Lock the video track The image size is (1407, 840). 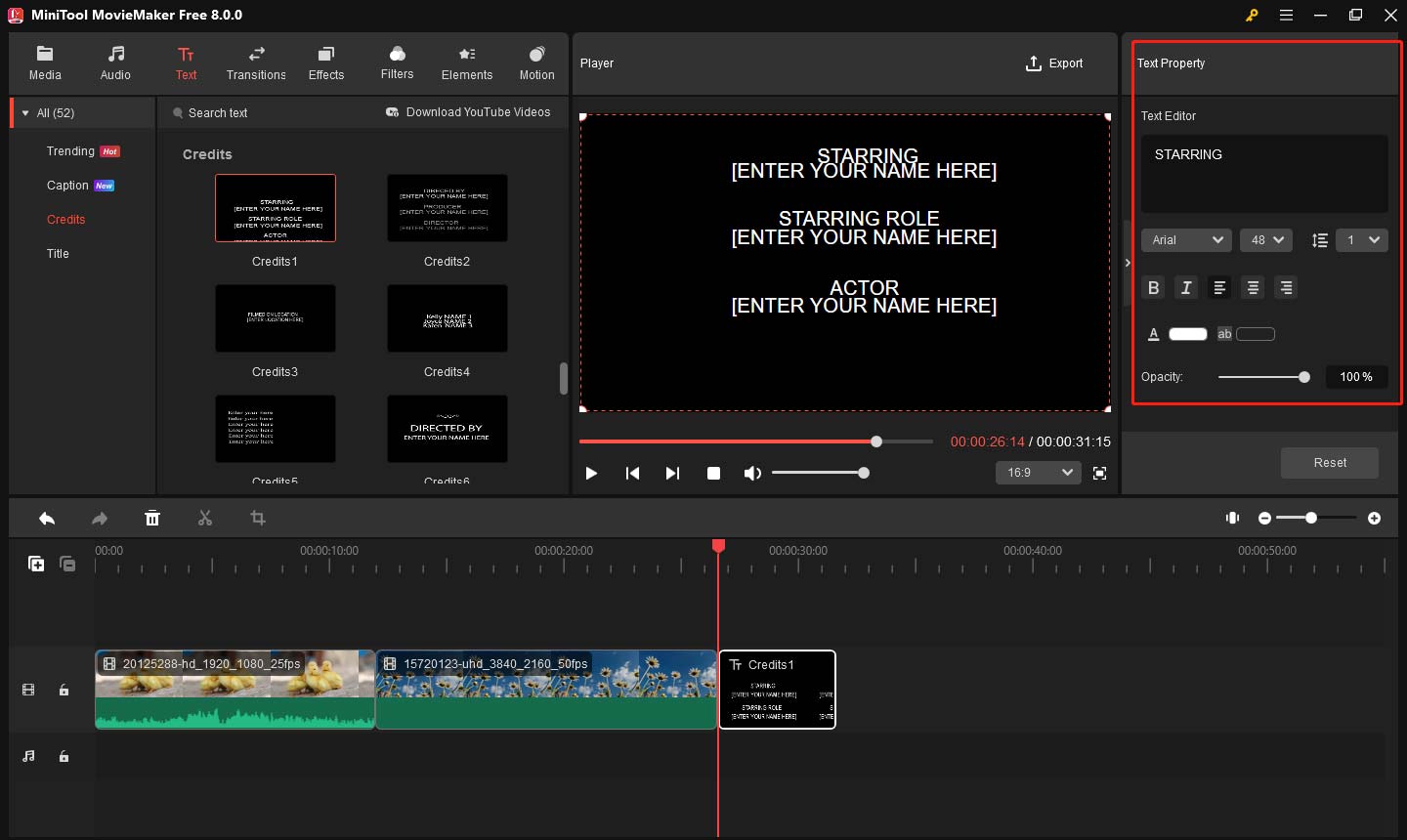64,691
